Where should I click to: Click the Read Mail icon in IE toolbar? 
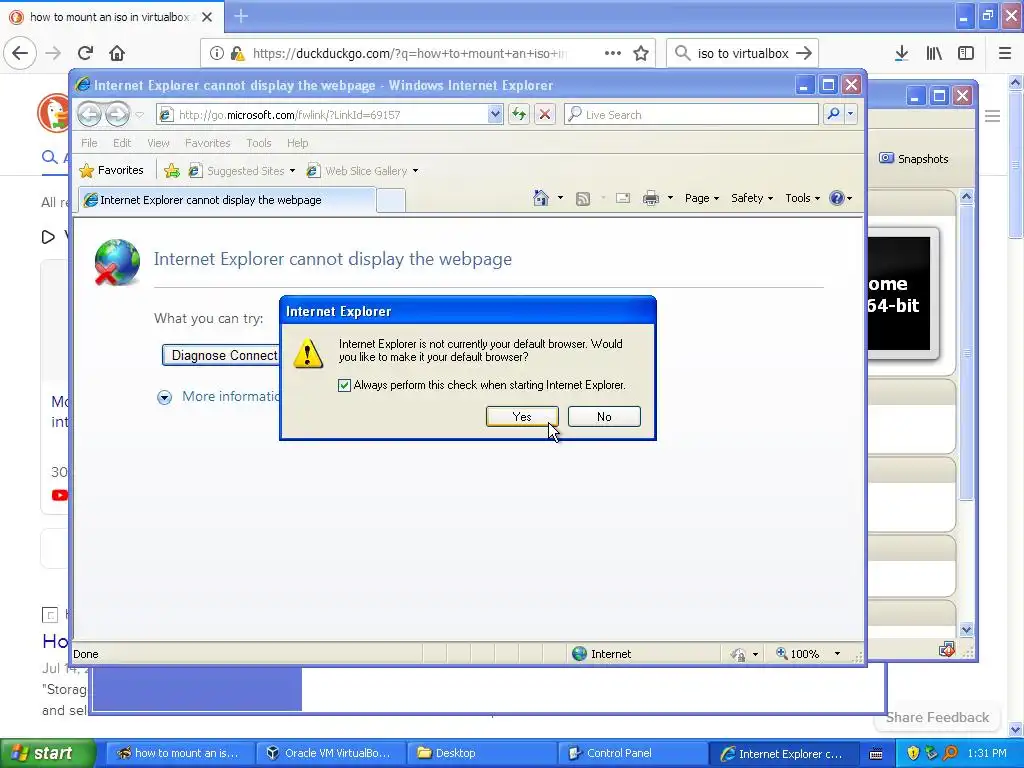pyautogui.click(x=623, y=198)
